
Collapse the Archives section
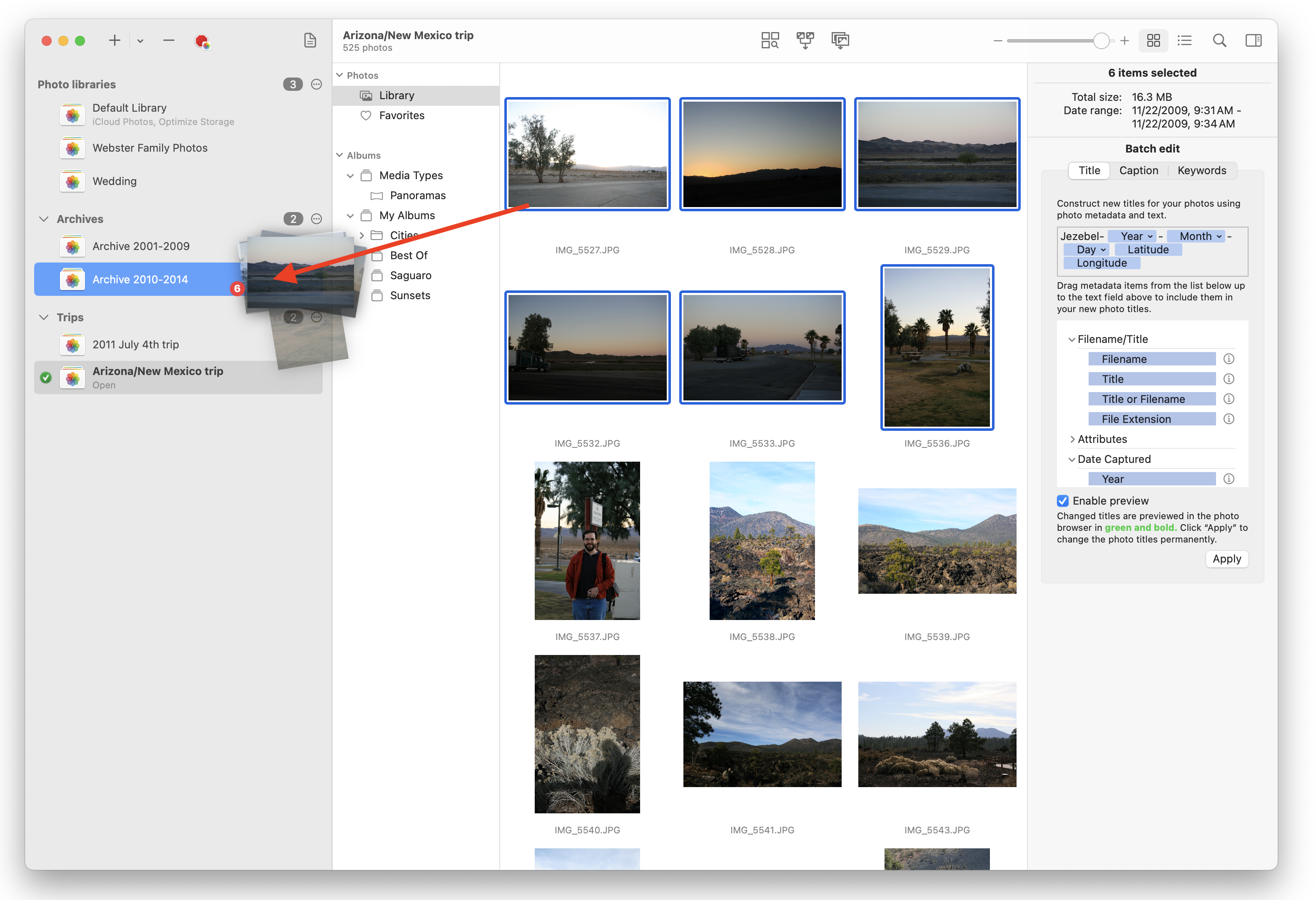[x=44, y=219]
